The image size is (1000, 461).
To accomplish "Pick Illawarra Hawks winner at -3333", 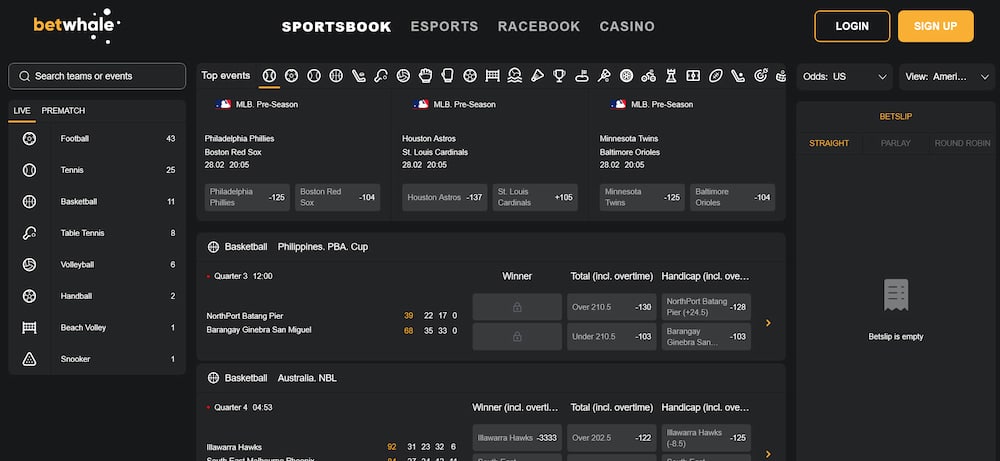I will (x=517, y=438).
